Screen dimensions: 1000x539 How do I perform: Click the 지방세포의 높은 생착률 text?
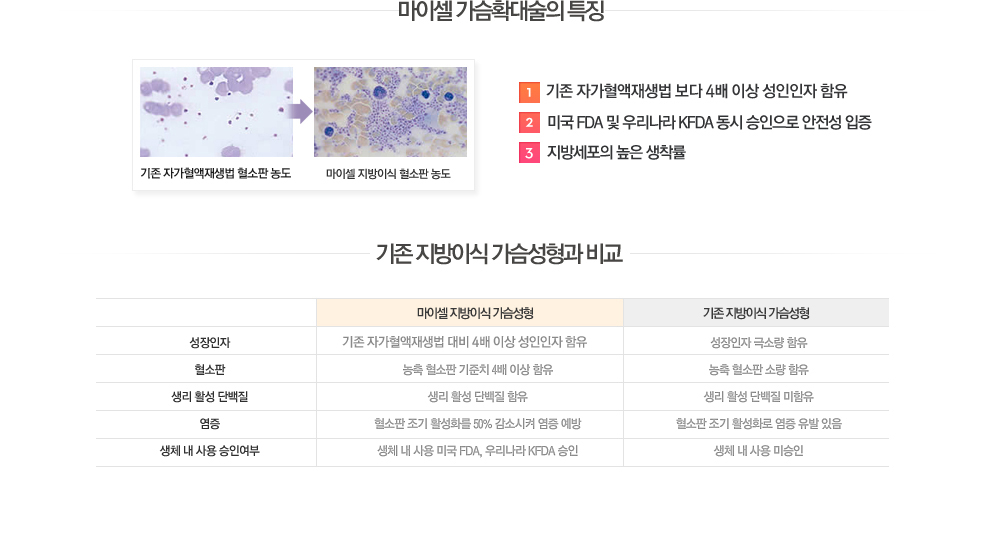pyautogui.click(x=615, y=153)
